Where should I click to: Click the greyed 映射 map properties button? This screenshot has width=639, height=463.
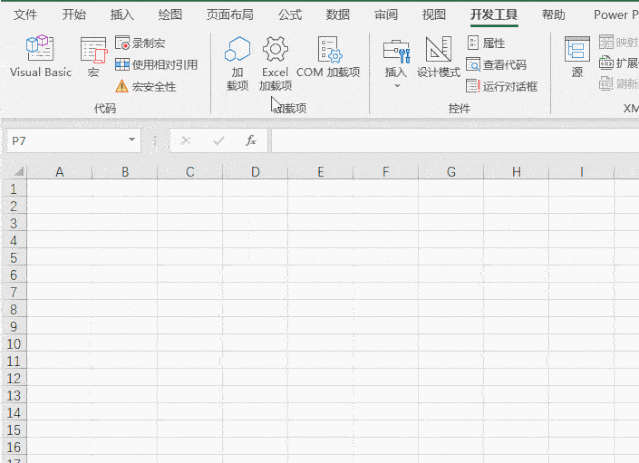point(619,42)
